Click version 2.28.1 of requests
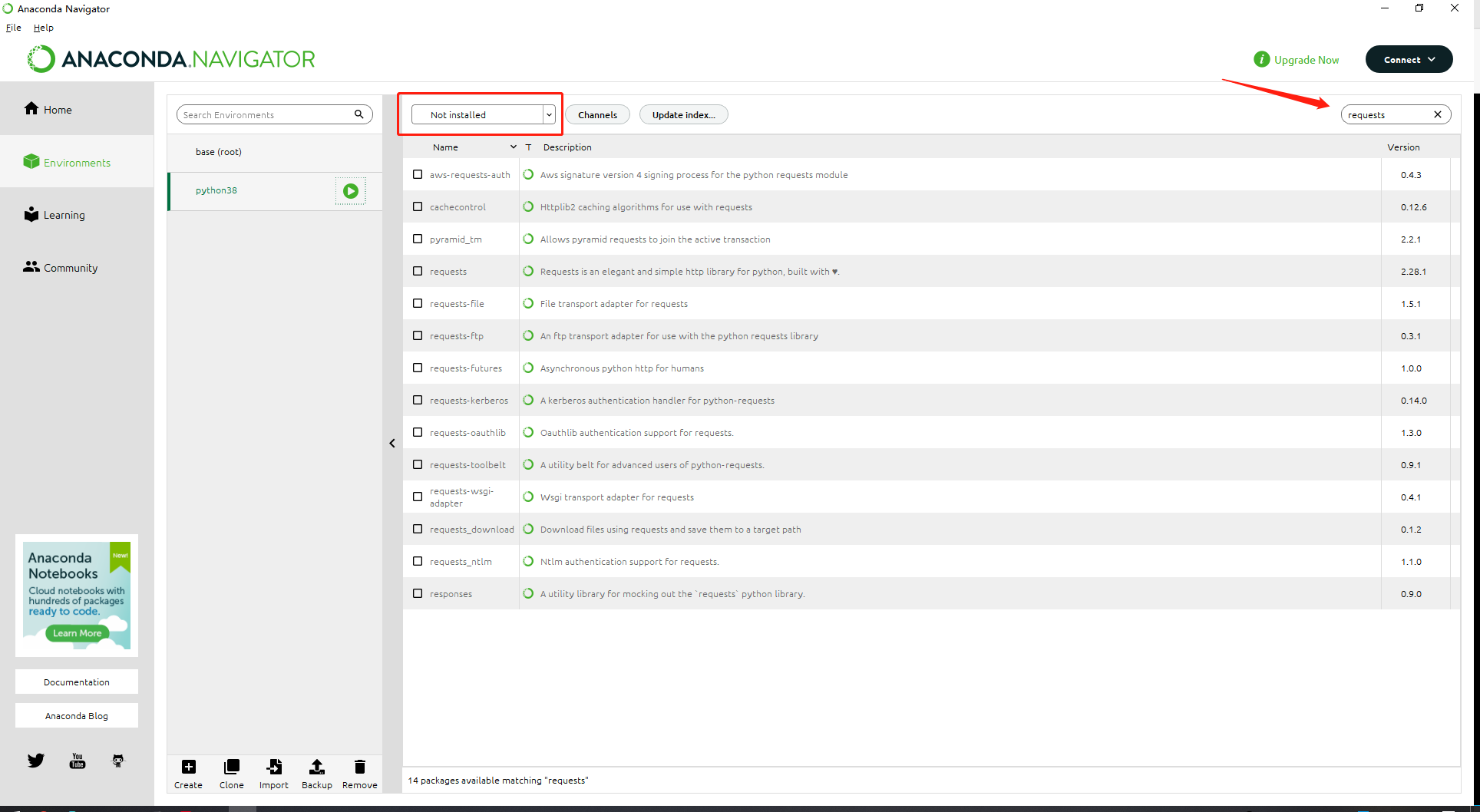The width and height of the screenshot is (1480, 812). point(1413,272)
